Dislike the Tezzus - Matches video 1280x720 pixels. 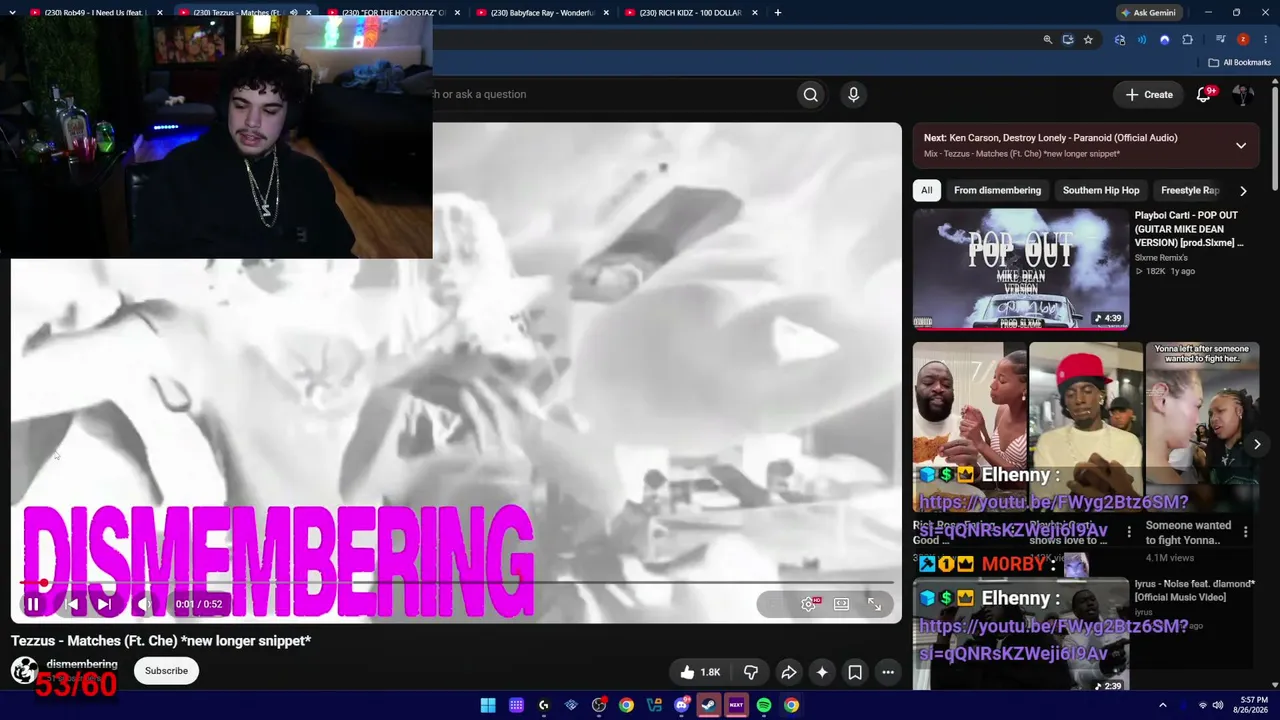(751, 672)
